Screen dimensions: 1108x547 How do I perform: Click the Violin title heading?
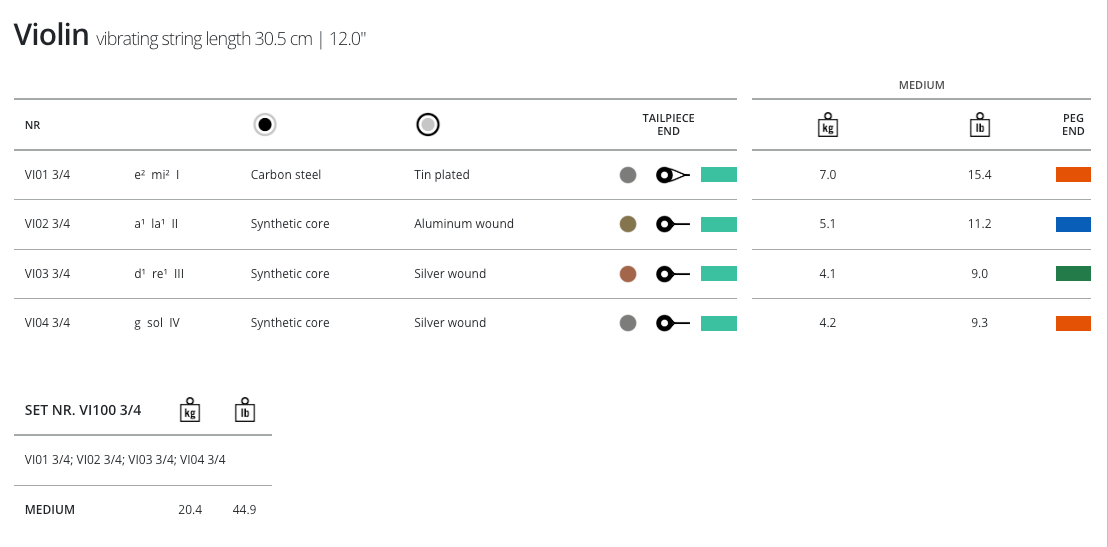pos(50,36)
